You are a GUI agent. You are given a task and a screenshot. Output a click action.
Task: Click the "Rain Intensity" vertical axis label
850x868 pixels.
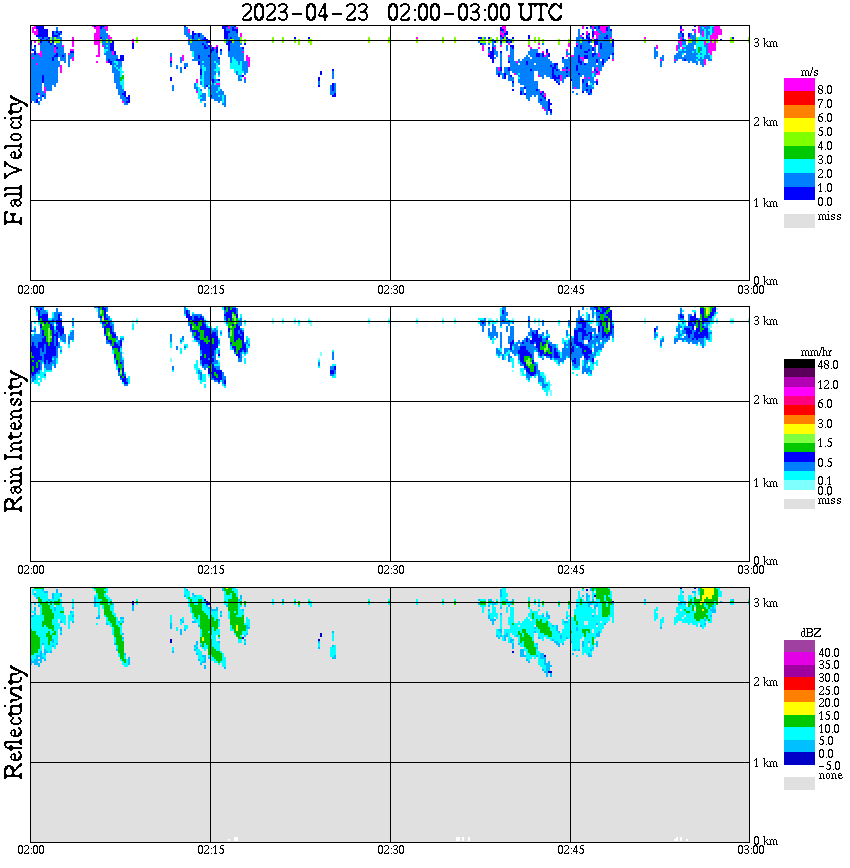click(x=14, y=441)
